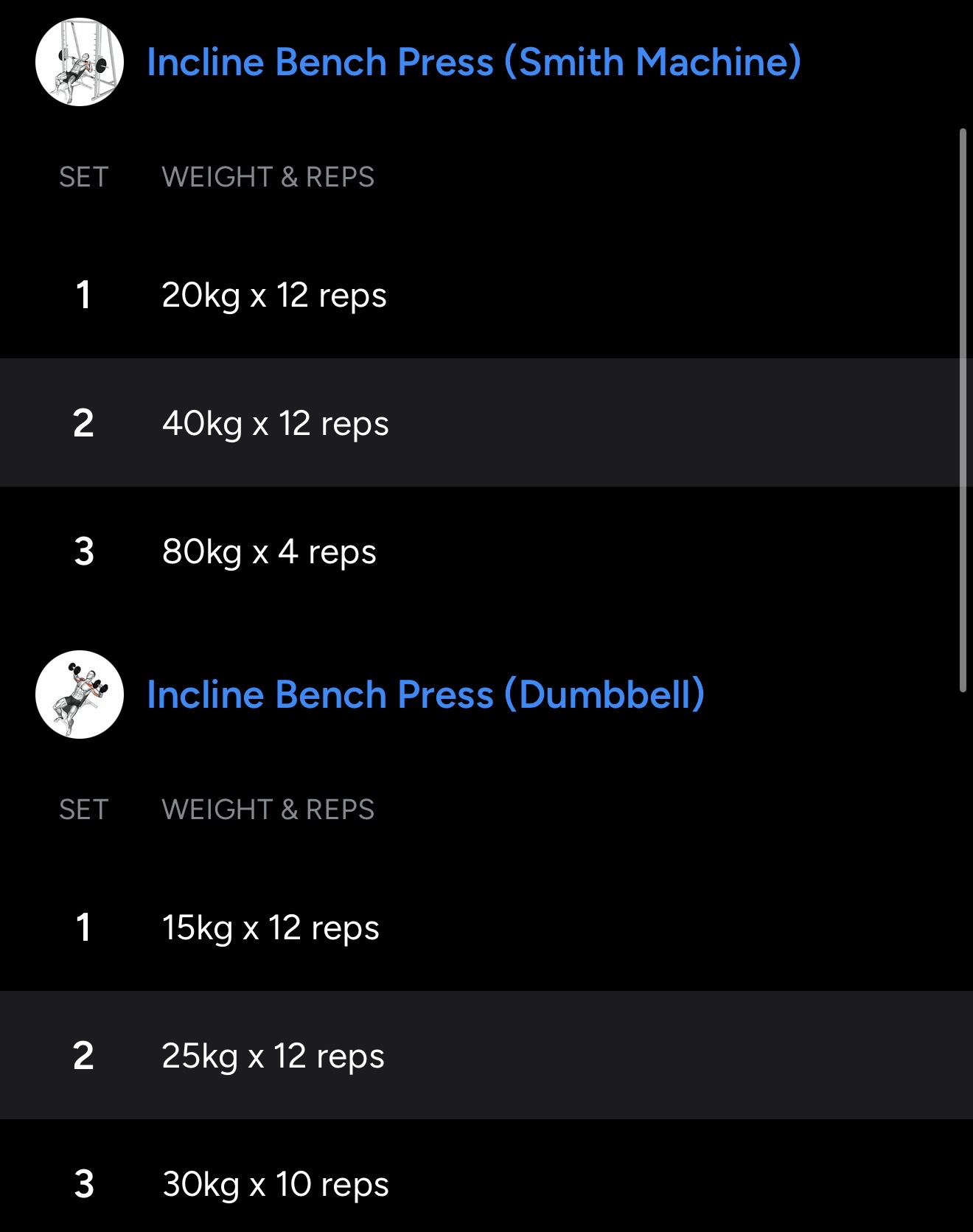The width and height of the screenshot is (973, 1232).
Task: Select the 80kg x 4 reps entry
Action: click(x=269, y=551)
